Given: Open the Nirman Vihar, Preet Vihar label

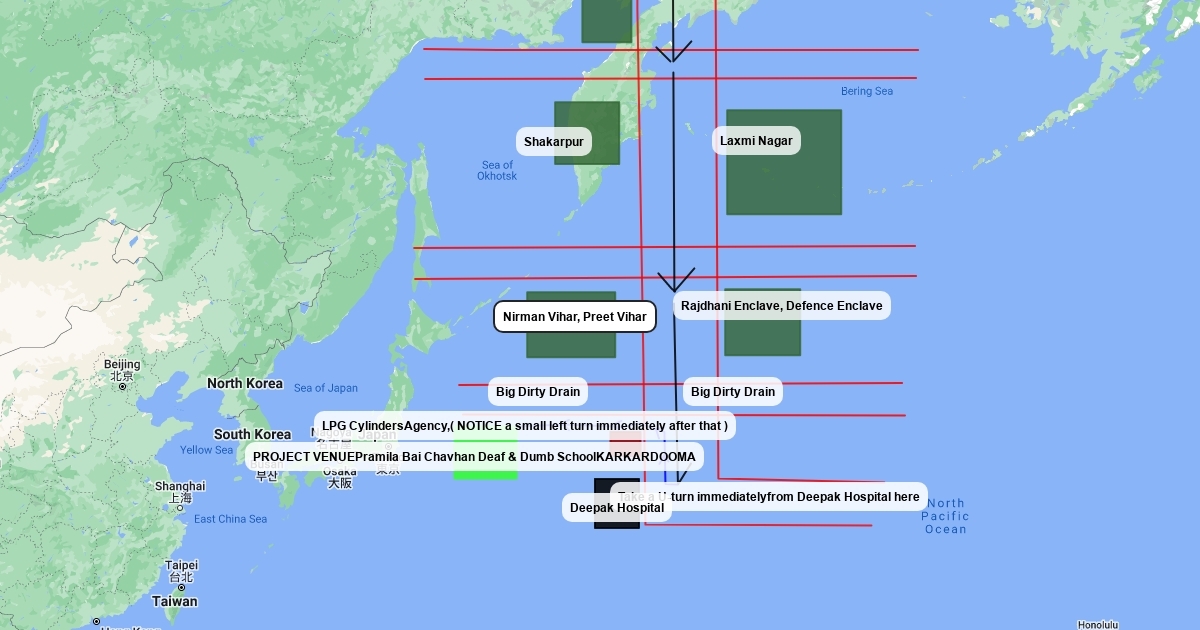Looking at the screenshot, I should (x=575, y=317).
